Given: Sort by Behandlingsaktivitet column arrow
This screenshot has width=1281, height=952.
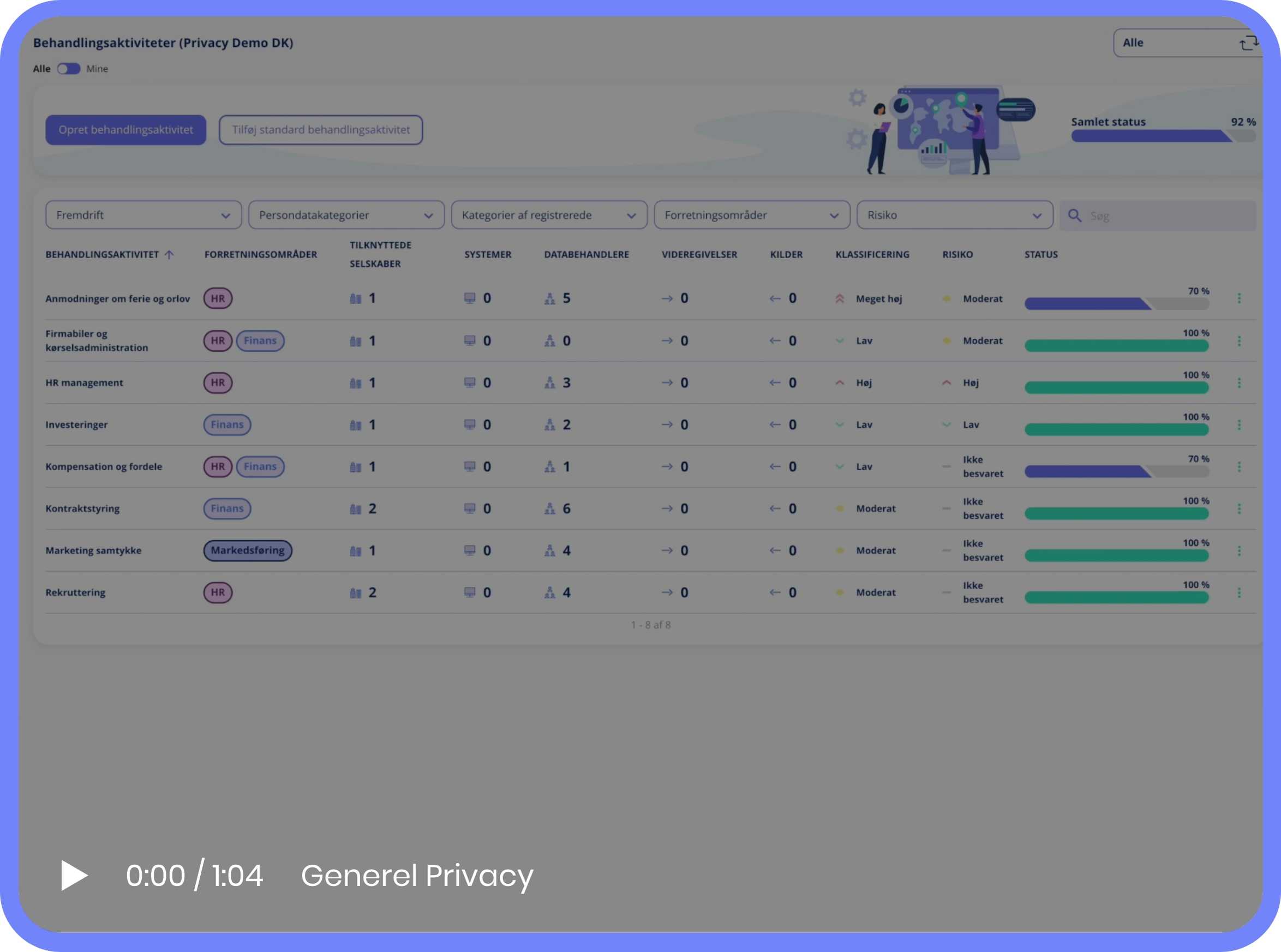Looking at the screenshot, I should (x=169, y=254).
